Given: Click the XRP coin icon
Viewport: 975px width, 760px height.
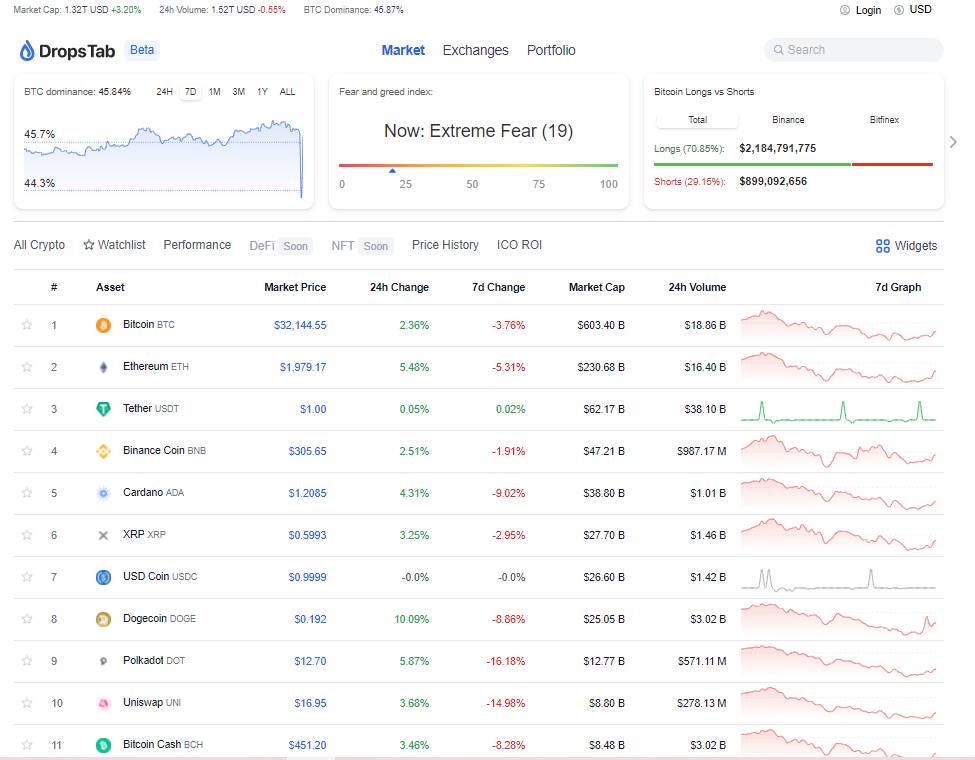Looking at the screenshot, I should click(103, 535).
